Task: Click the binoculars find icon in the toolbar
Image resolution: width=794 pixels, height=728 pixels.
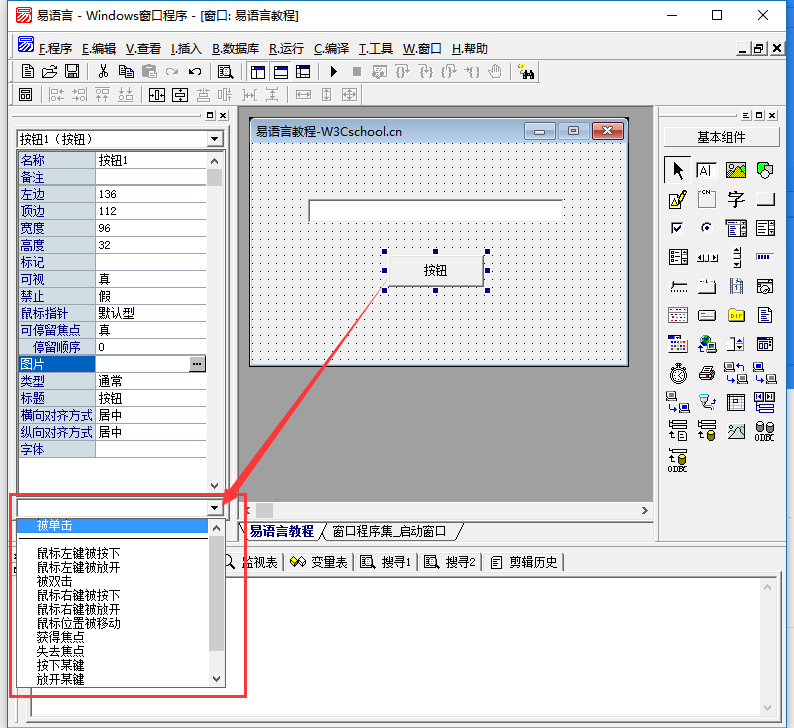Action: (x=526, y=71)
